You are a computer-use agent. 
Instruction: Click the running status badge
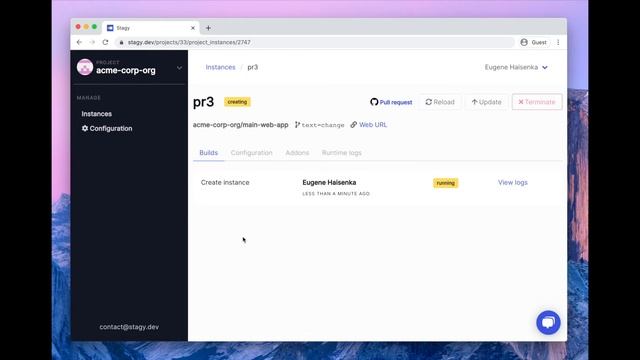[x=445, y=183]
